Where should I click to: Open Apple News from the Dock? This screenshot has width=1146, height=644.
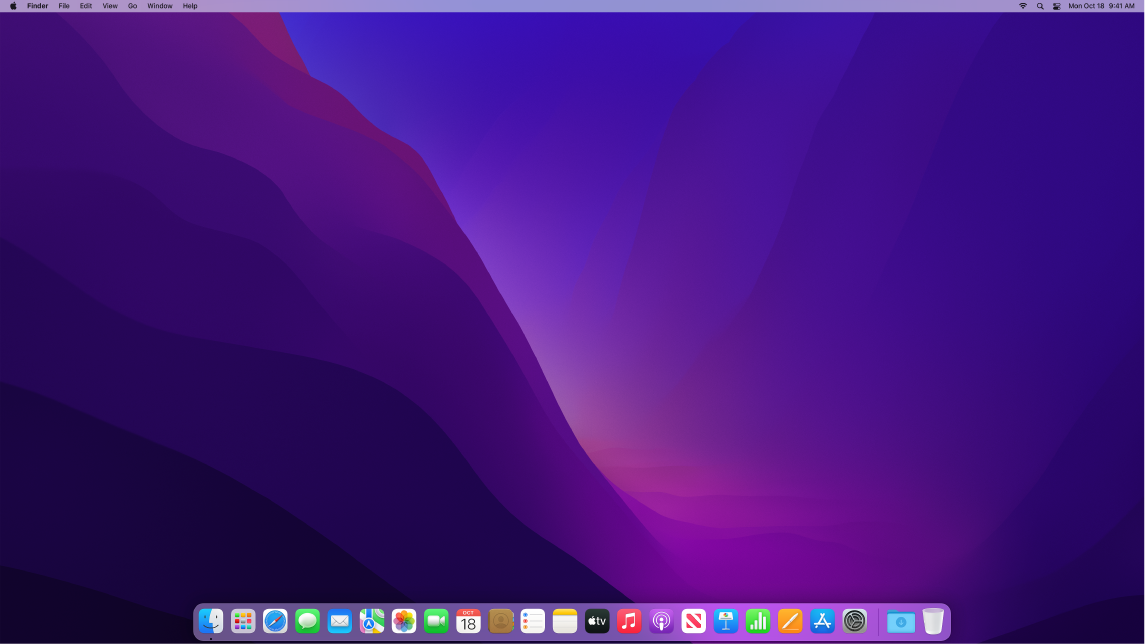(694, 621)
